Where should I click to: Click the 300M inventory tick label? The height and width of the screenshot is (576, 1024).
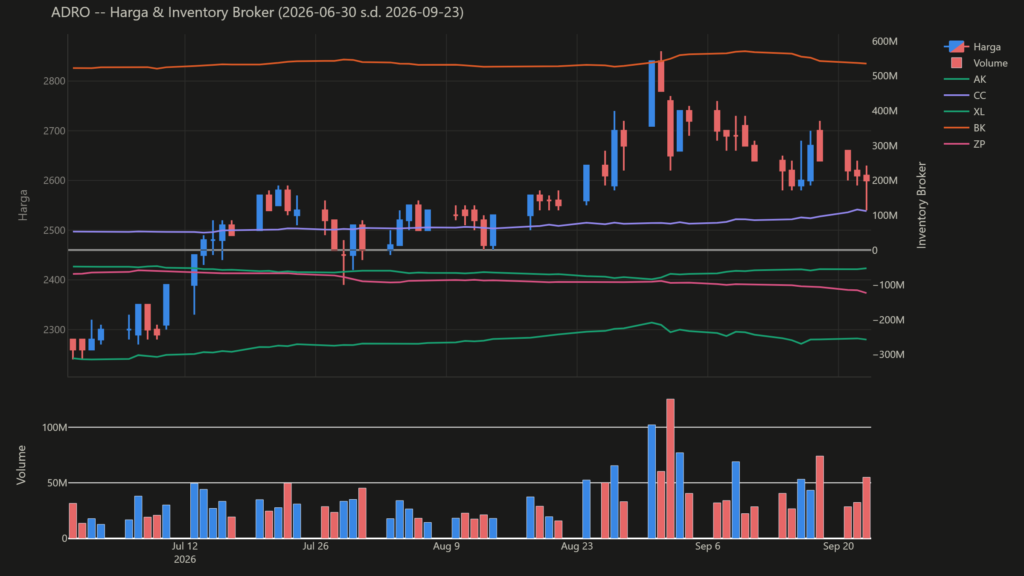885,146
